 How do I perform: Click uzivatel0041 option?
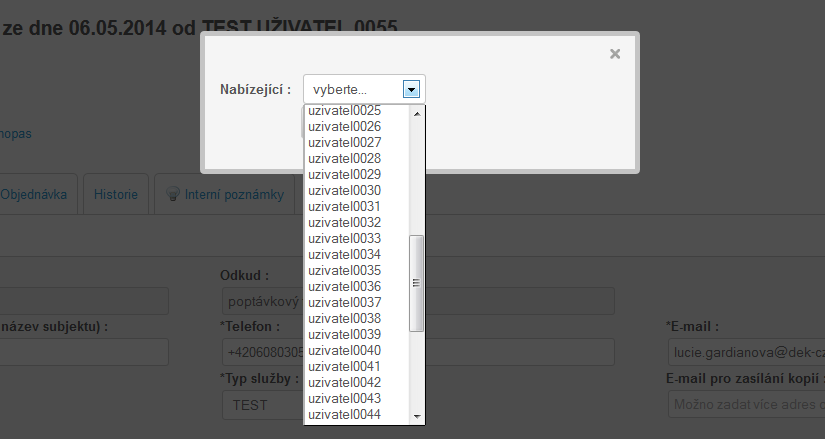(357, 366)
